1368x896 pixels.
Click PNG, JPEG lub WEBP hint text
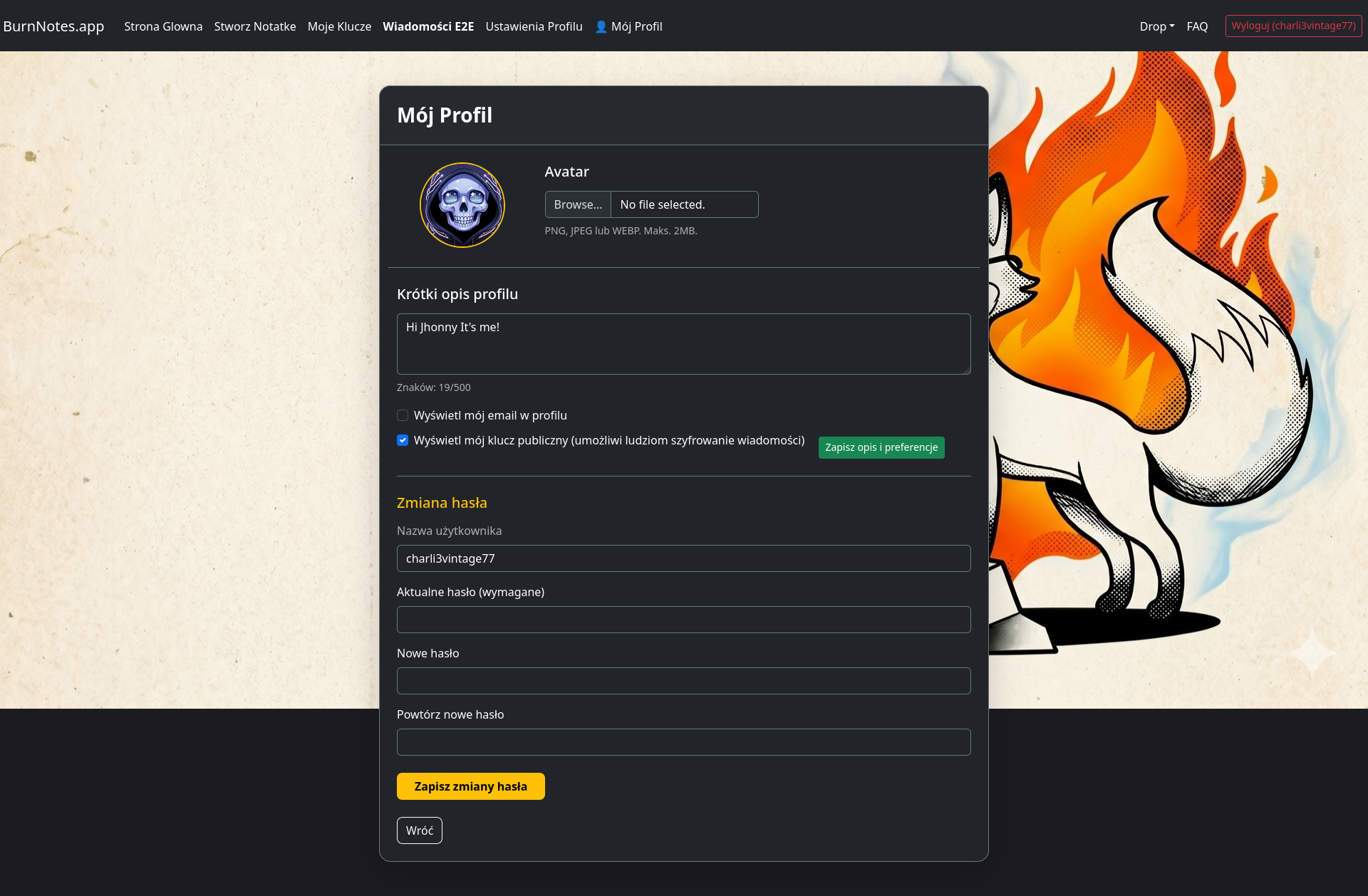pos(621,231)
